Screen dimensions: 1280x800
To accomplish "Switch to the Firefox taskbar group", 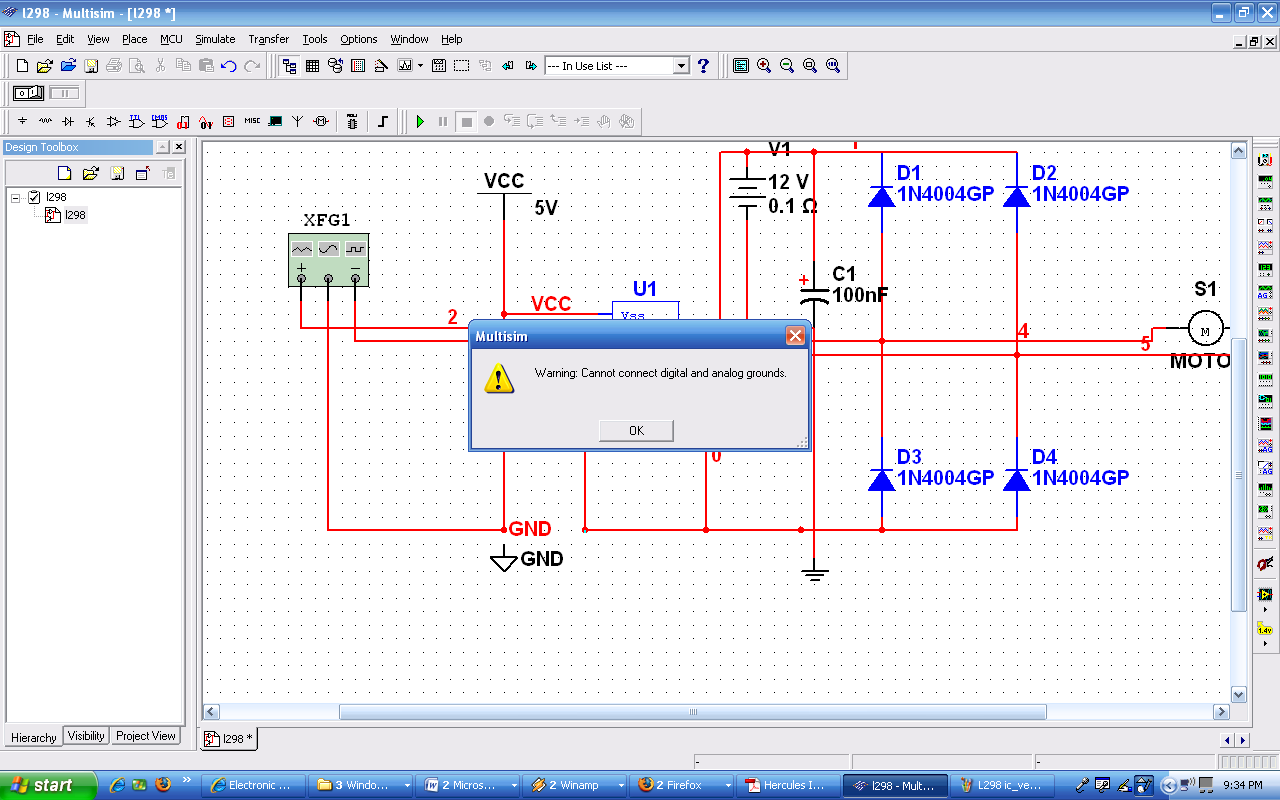I will [x=681, y=785].
